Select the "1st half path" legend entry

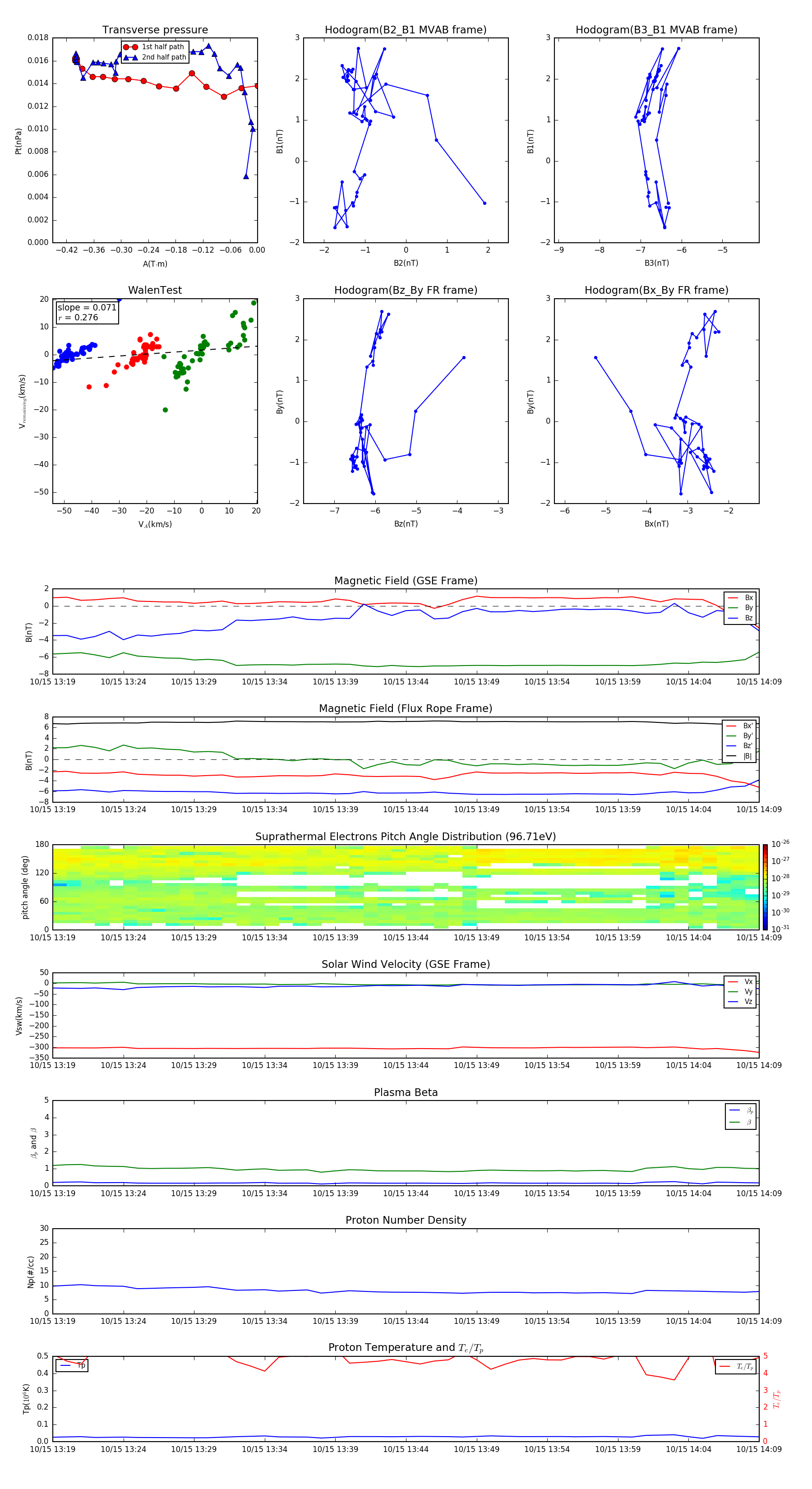coord(154,47)
